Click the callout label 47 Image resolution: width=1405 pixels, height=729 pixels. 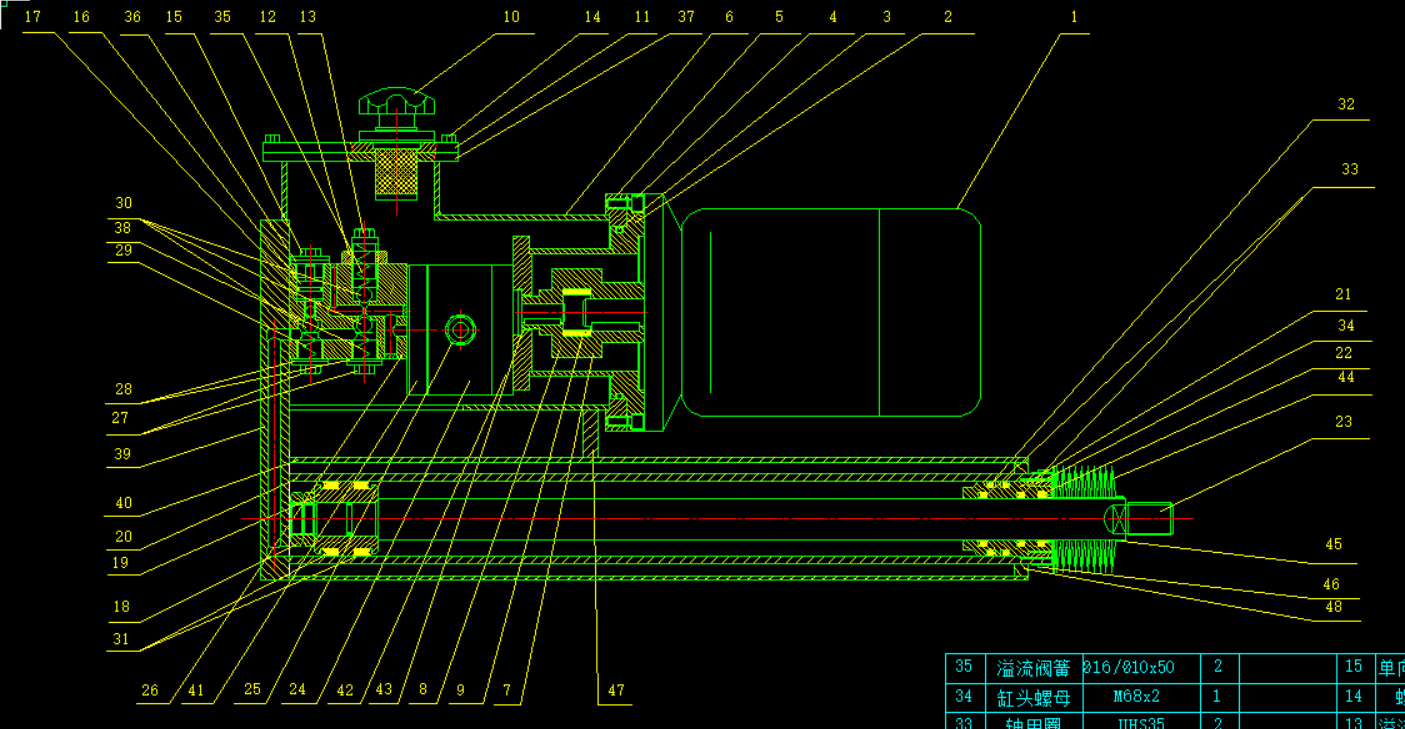point(616,690)
